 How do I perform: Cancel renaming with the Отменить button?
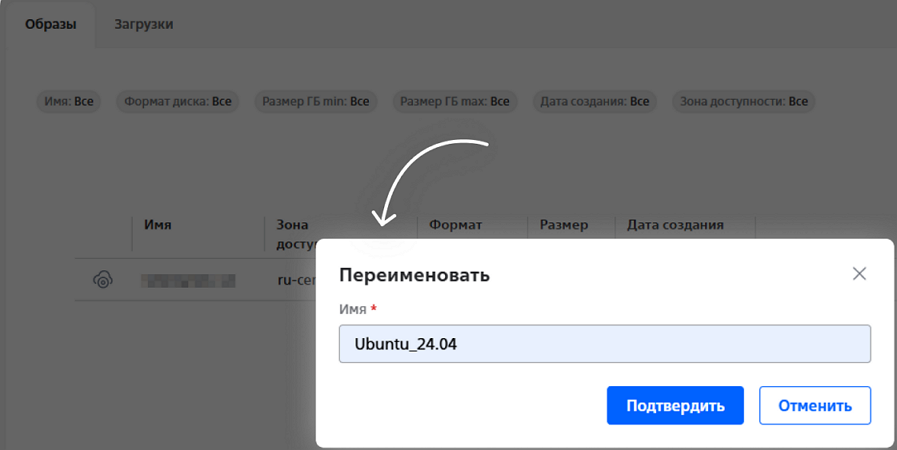[x=814, y=406]
